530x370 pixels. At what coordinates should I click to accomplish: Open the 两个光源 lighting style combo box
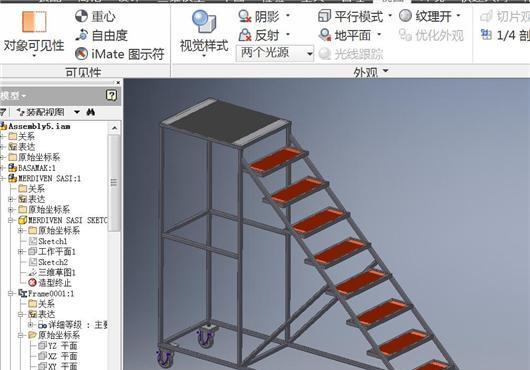click(x=274, y=53)
